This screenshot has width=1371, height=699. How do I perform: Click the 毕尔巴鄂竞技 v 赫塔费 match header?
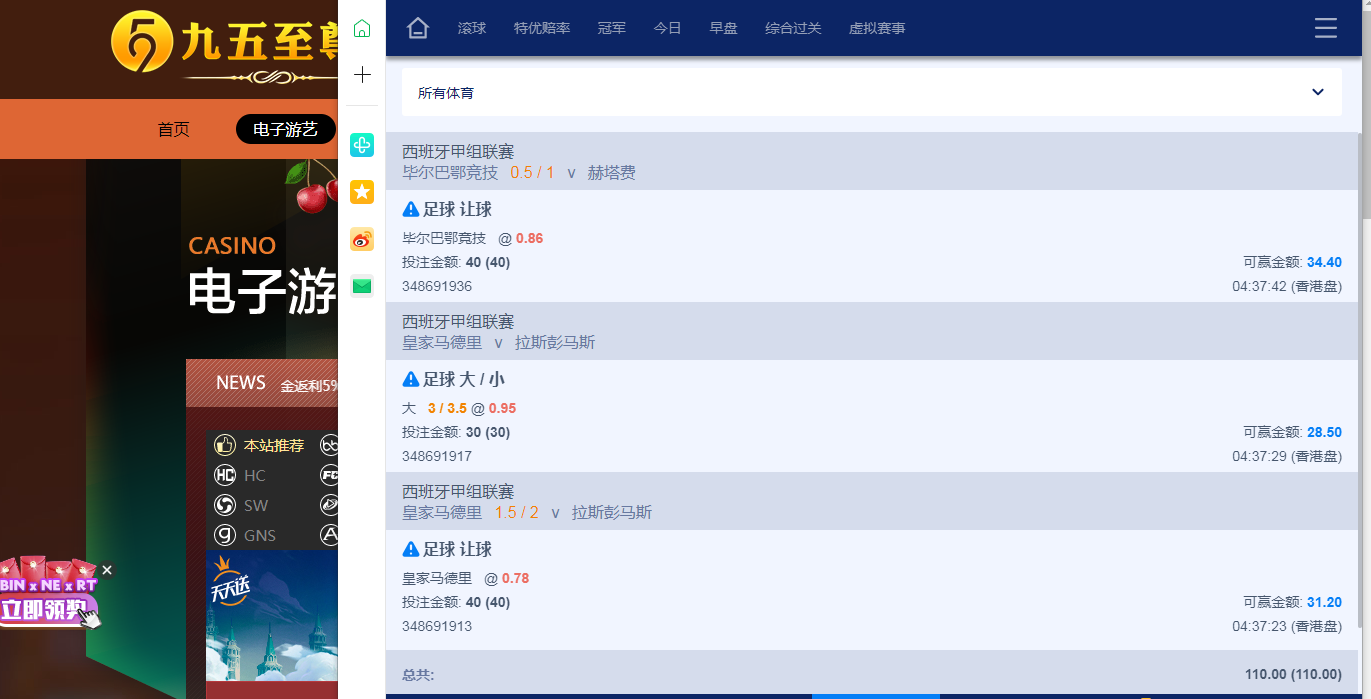(x=871, y=161)
